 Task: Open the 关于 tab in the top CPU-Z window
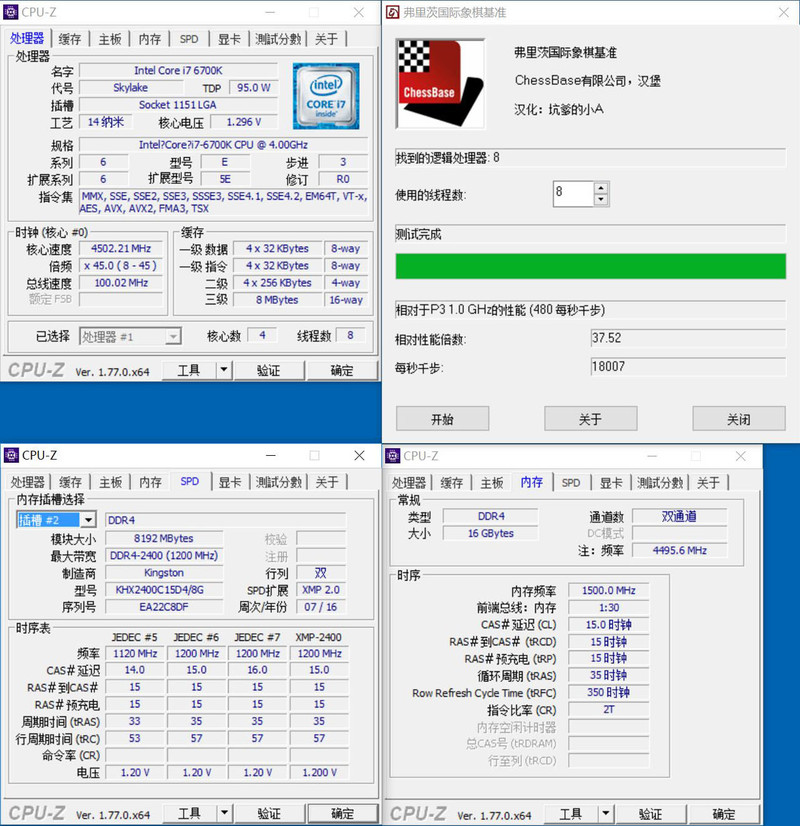coord(326,39)
